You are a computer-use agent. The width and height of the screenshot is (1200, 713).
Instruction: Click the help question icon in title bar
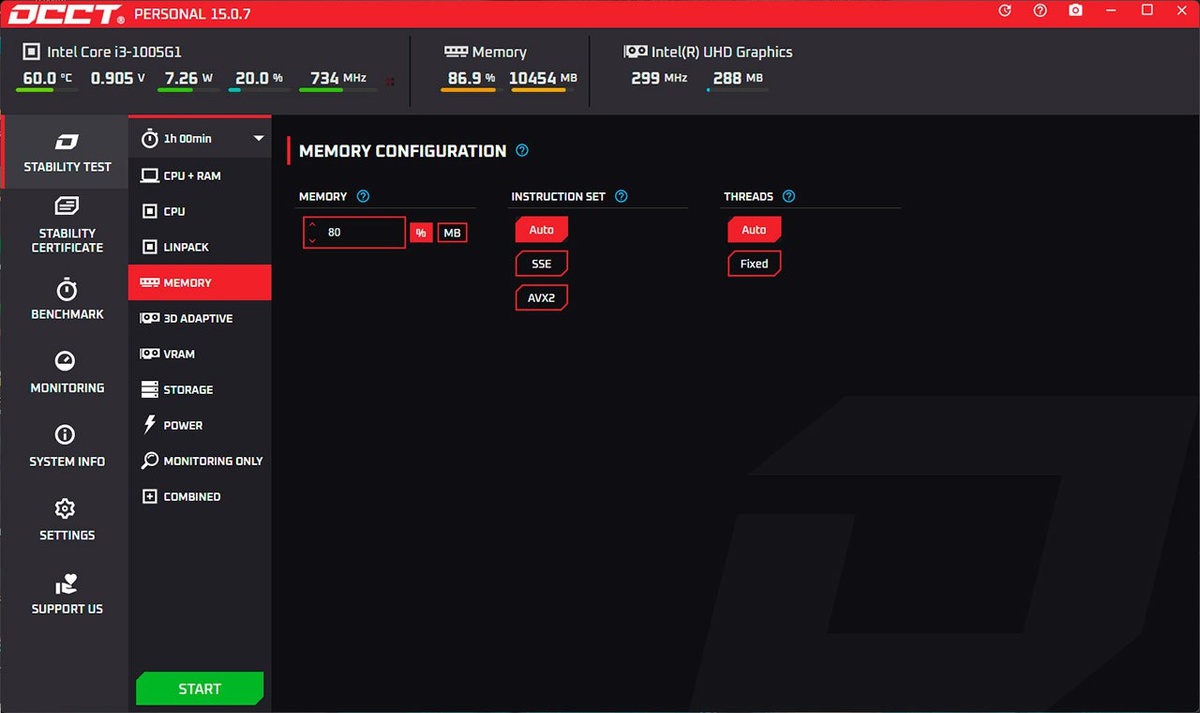pos(1040,11)
